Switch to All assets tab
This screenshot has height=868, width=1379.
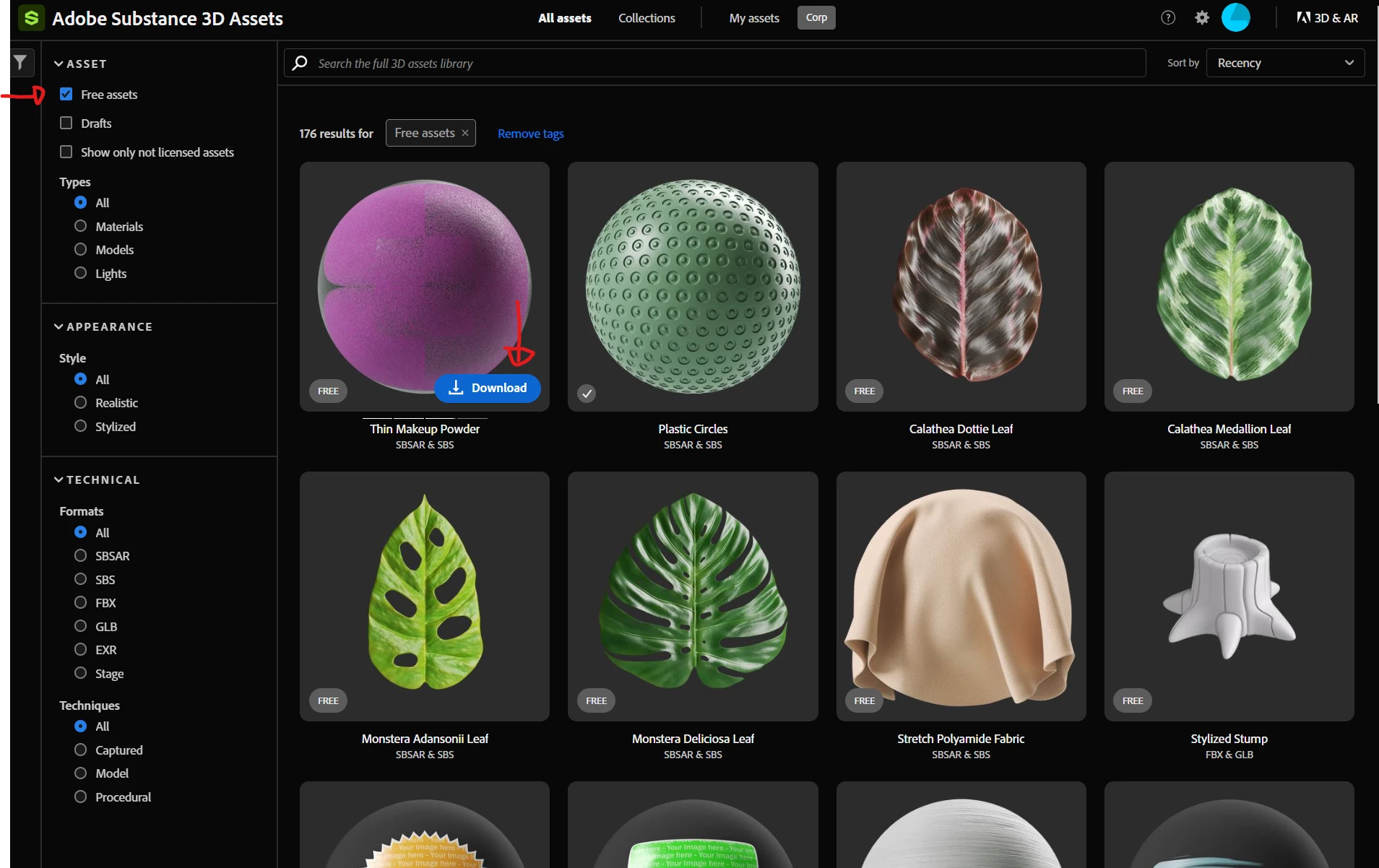click(x=564, y=18)
